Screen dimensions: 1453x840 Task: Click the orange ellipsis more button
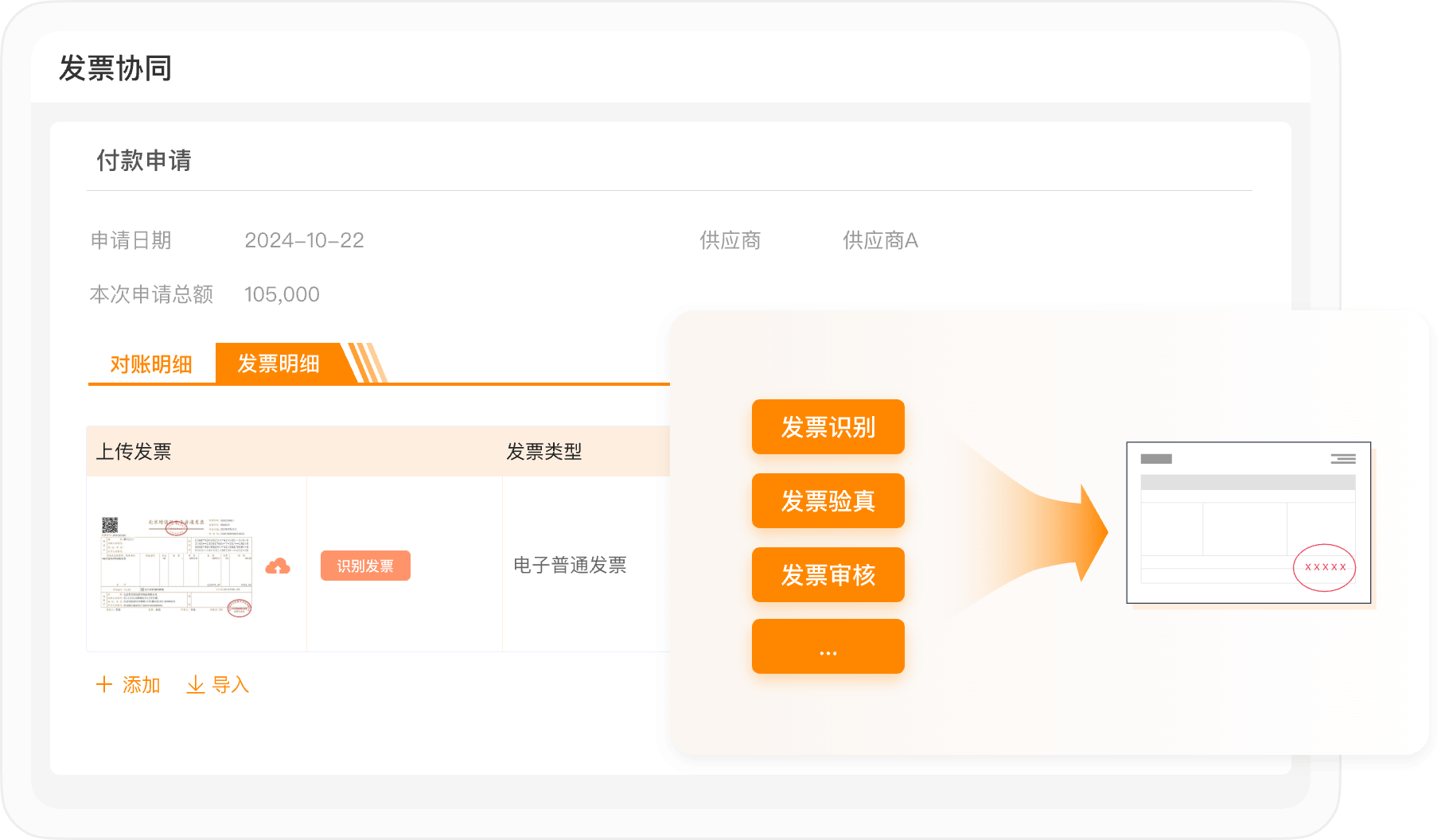click(828, 647)
